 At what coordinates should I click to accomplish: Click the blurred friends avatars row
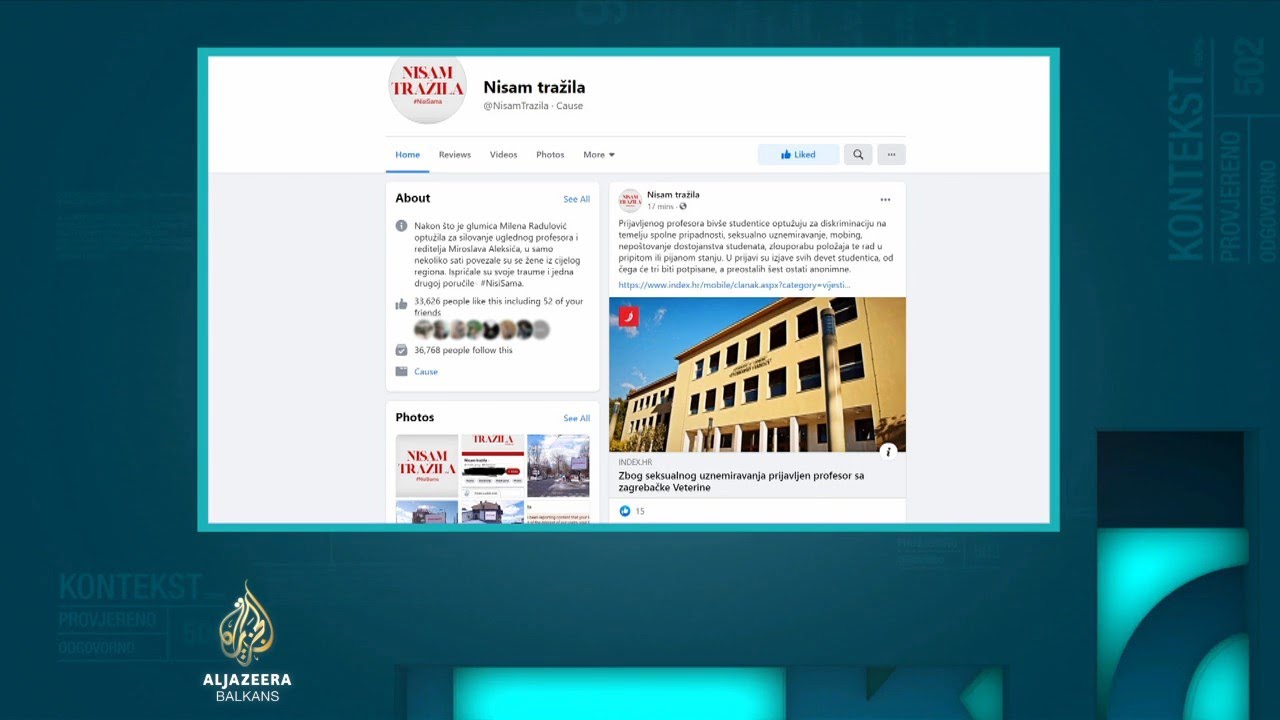click(482, 329)
